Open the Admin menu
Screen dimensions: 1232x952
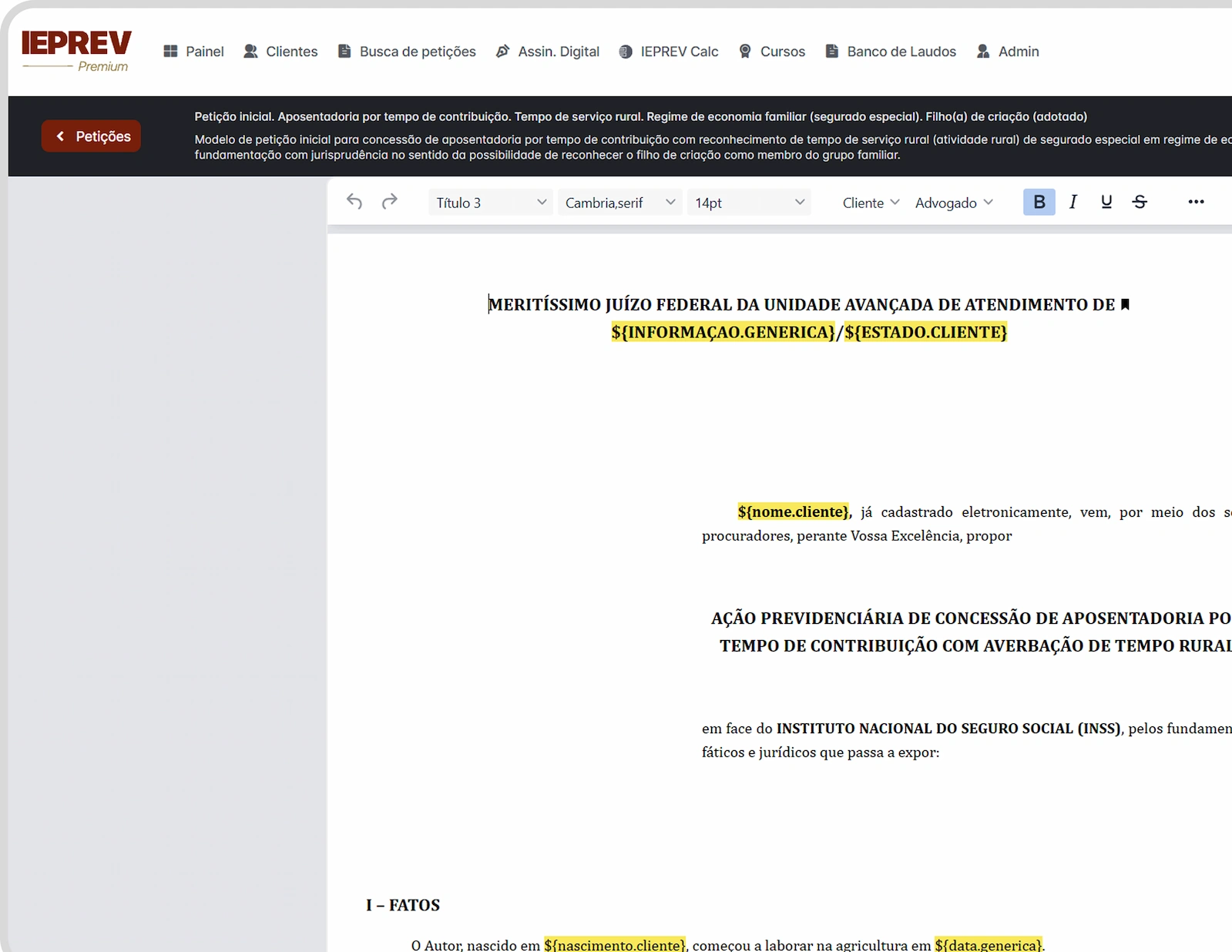pos(1008,52)
